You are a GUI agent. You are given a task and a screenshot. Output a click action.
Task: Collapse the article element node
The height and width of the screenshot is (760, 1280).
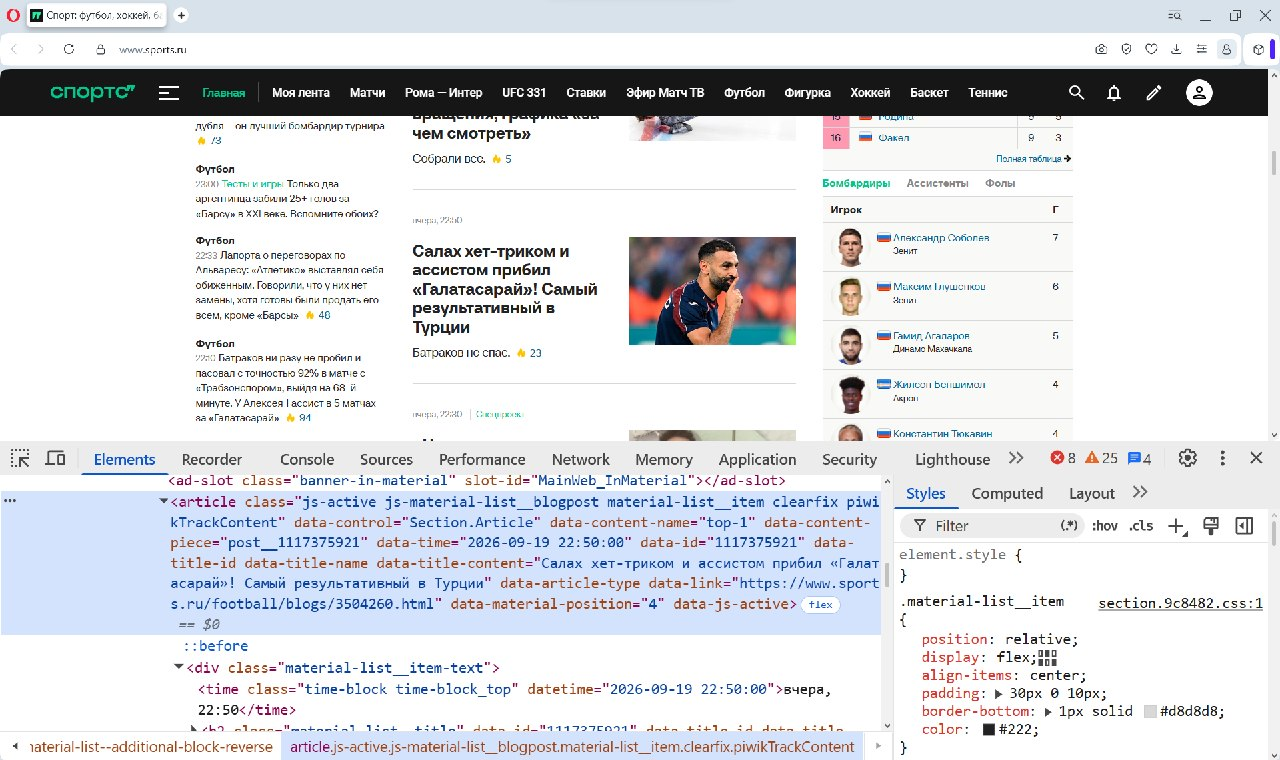164,501
